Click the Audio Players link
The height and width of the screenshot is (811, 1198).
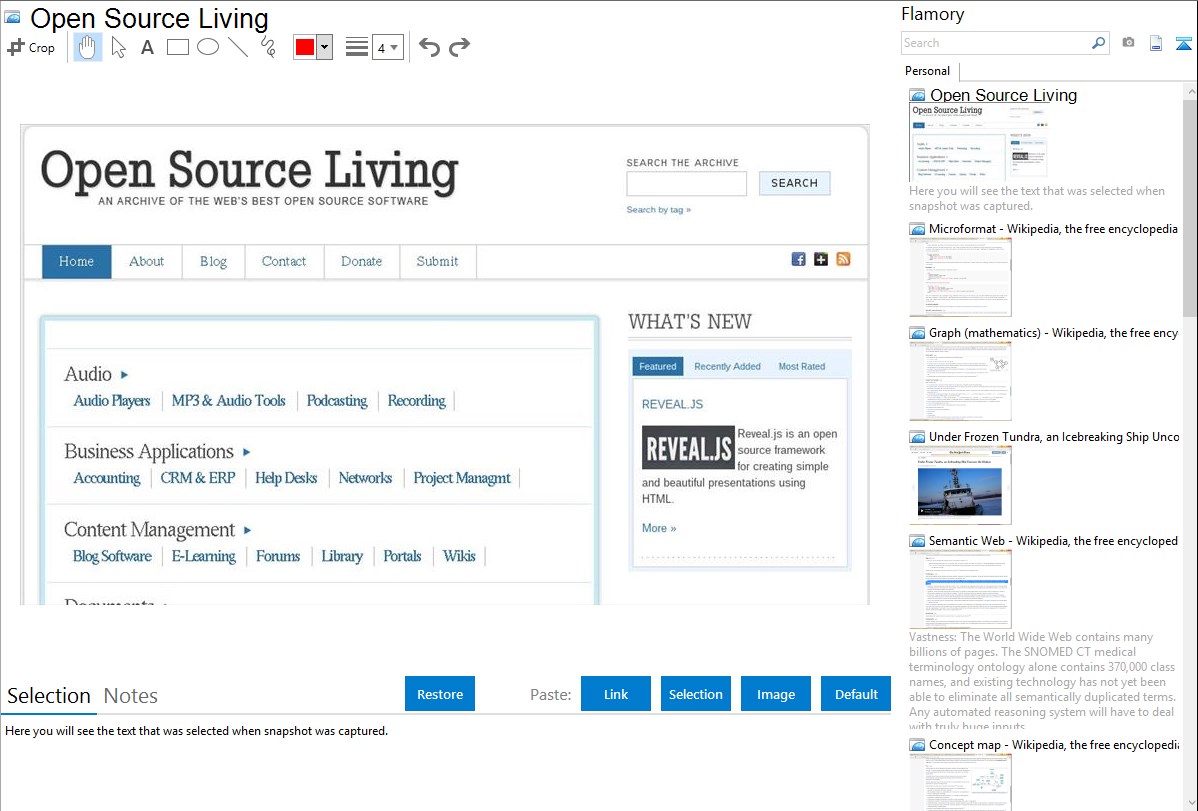112,401
